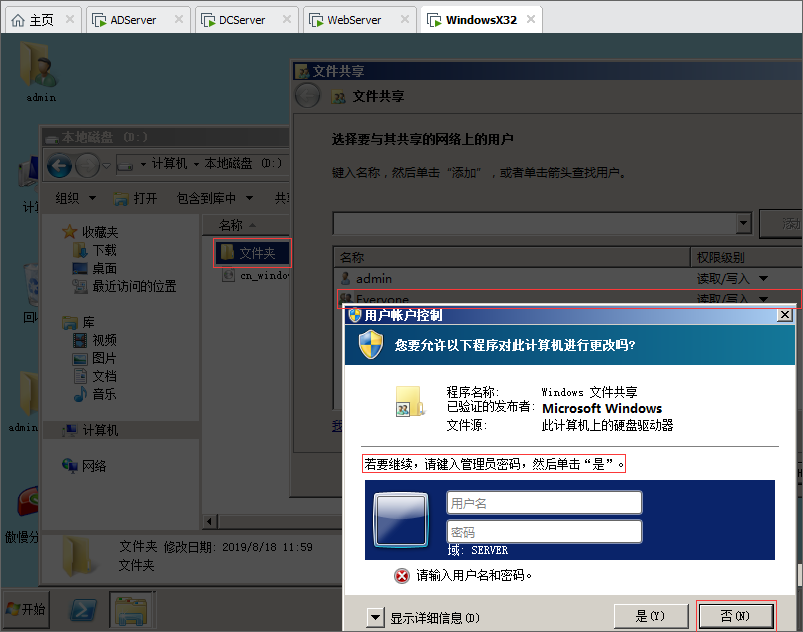Click the No (否) button in UAC
The image size is (803, 632).
[736, 616]
